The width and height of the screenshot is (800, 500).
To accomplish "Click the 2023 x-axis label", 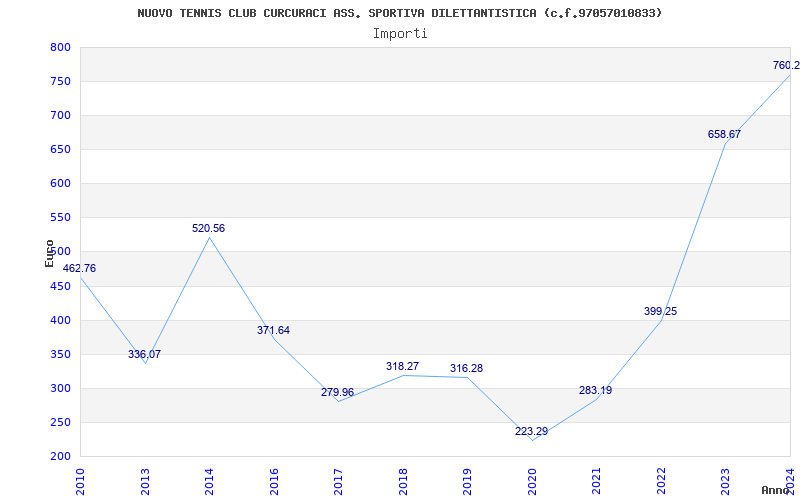I will [x=726, y=481].
